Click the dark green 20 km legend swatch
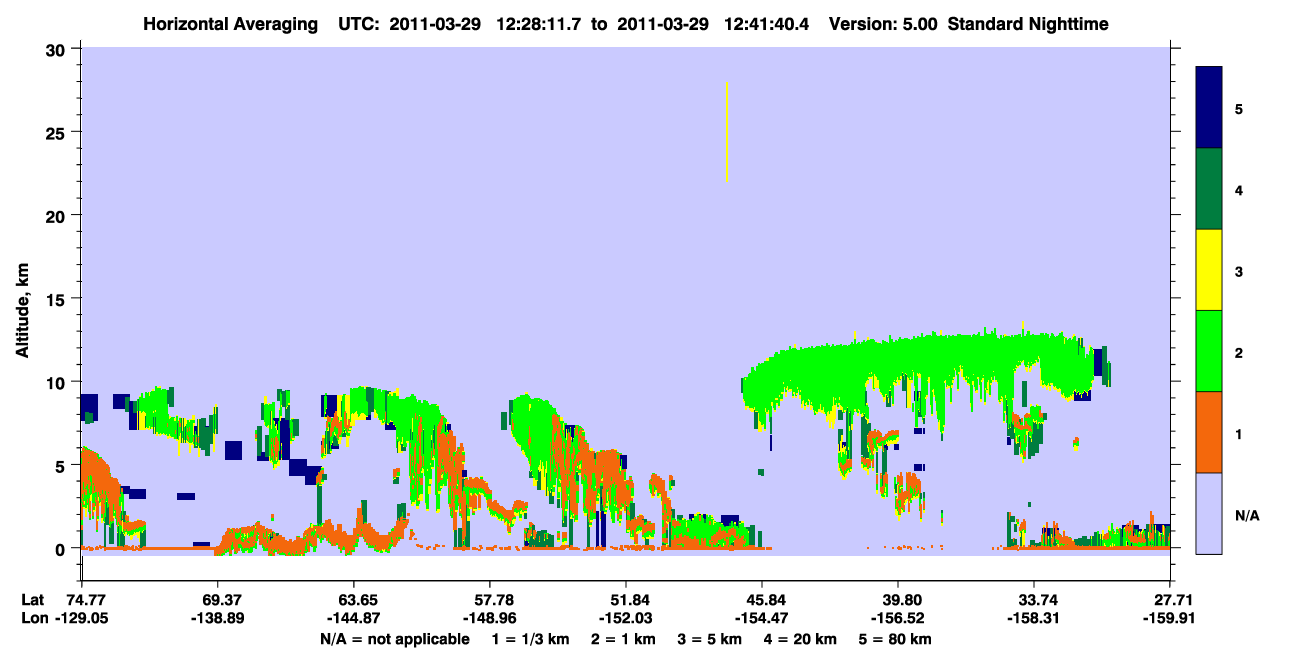1300x667 pixels. pyautogui.click(x=1209, y=189)
